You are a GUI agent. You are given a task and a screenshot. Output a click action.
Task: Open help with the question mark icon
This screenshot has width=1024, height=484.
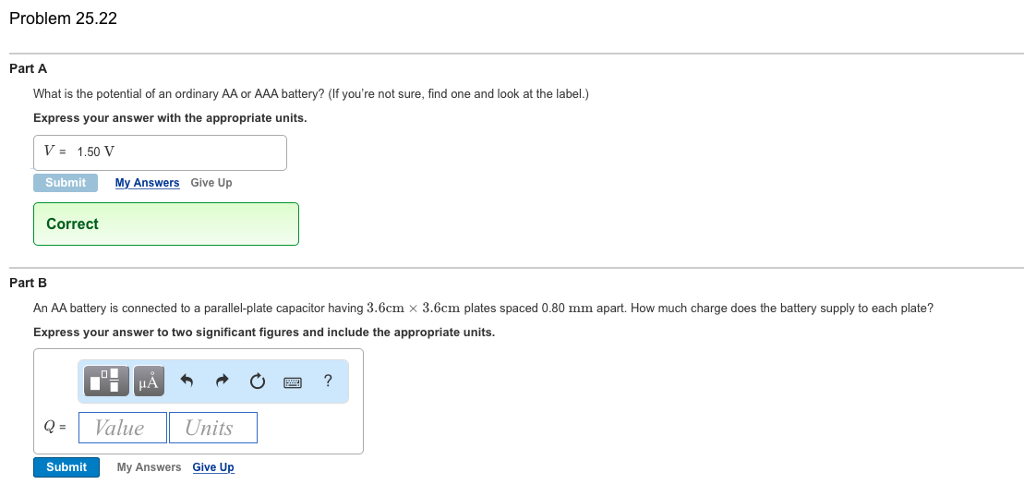point(328,380)
